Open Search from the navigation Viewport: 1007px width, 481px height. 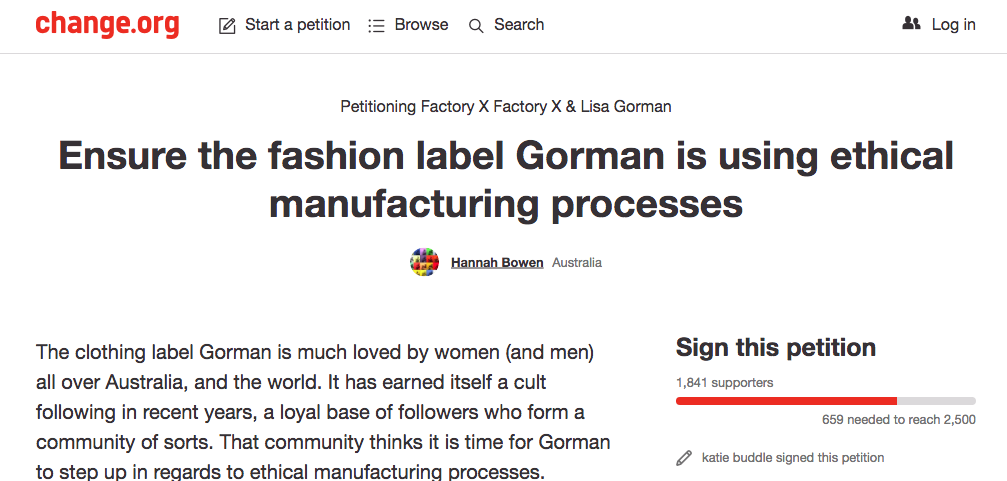(x=519, y=24)
